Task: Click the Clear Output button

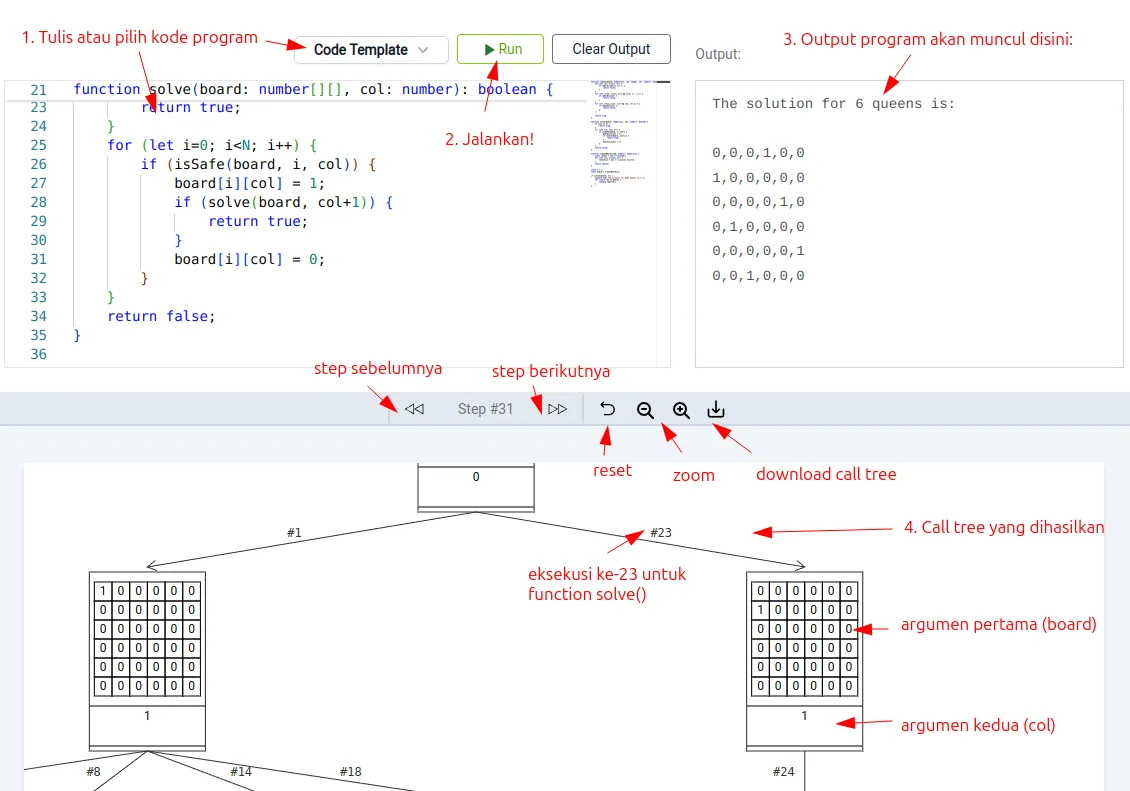Action: pos(611,49)
